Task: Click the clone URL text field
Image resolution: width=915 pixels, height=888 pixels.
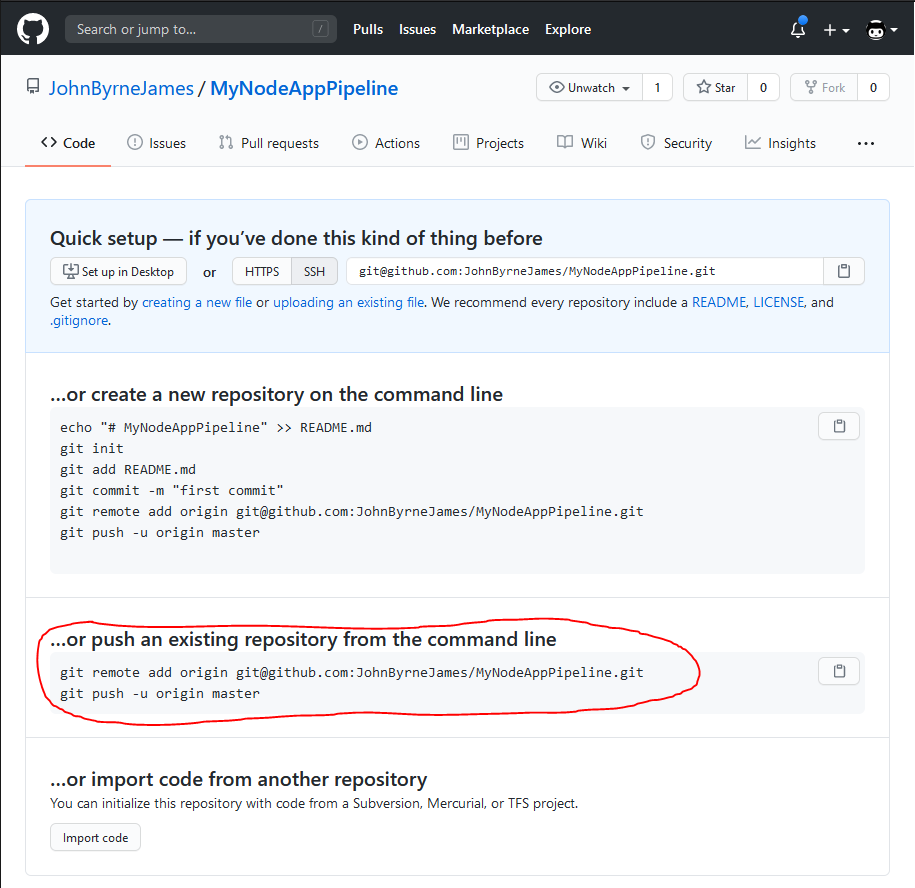Action: click(x=585, y=271)
